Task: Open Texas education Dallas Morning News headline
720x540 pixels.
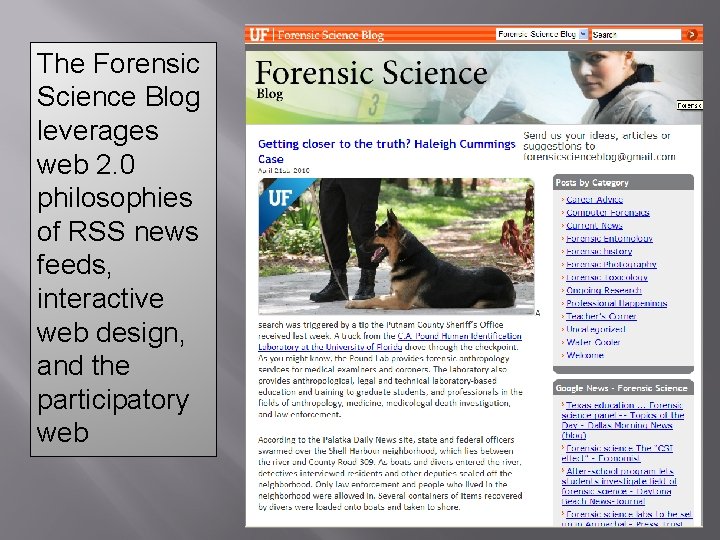Action: (623, 420)
